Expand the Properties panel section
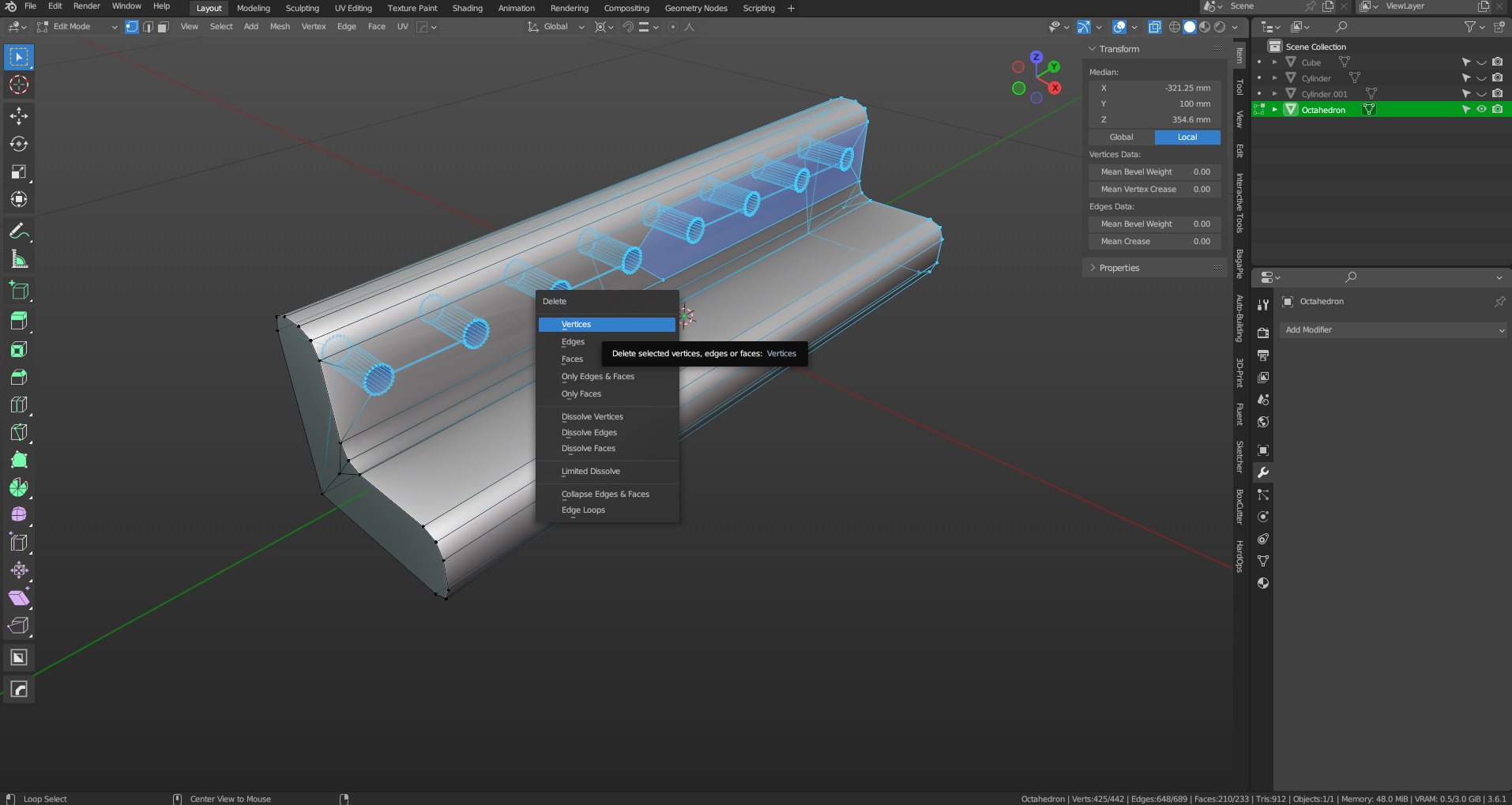The height and width of the screenshot is (805, 1512). (x=1119, y=268)
